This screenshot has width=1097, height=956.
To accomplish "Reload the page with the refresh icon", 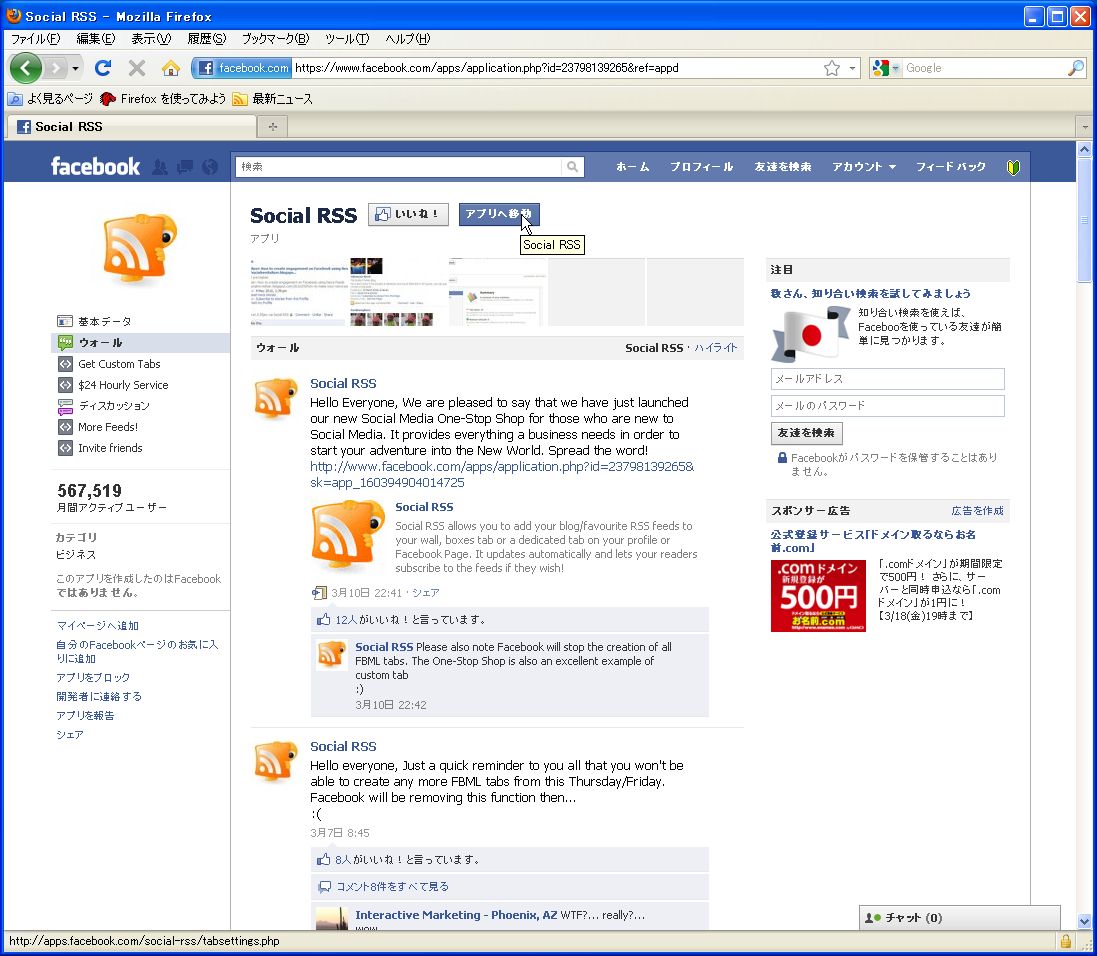I will point(104,68).
